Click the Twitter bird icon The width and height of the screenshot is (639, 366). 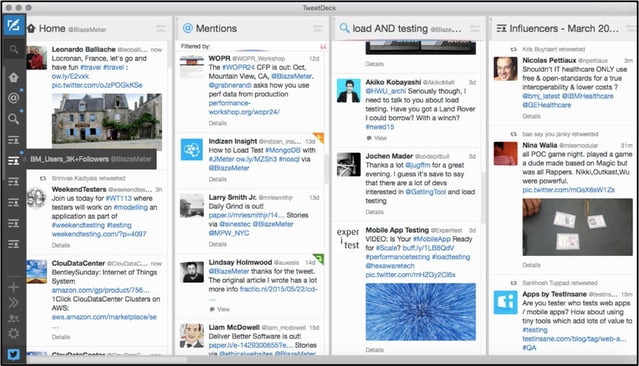tap(13, 354)
